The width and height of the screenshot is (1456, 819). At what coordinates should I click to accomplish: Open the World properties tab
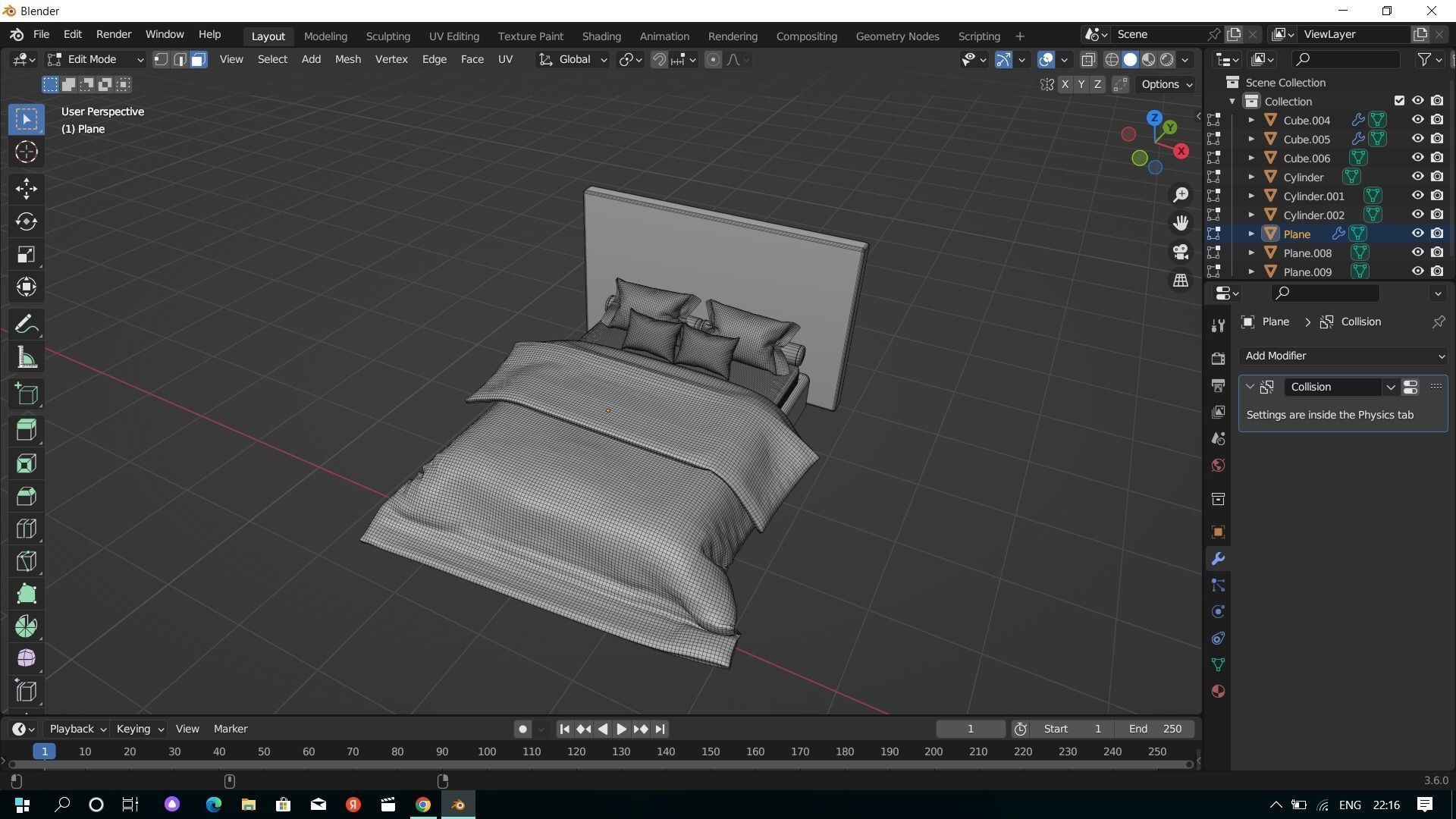1218,465
